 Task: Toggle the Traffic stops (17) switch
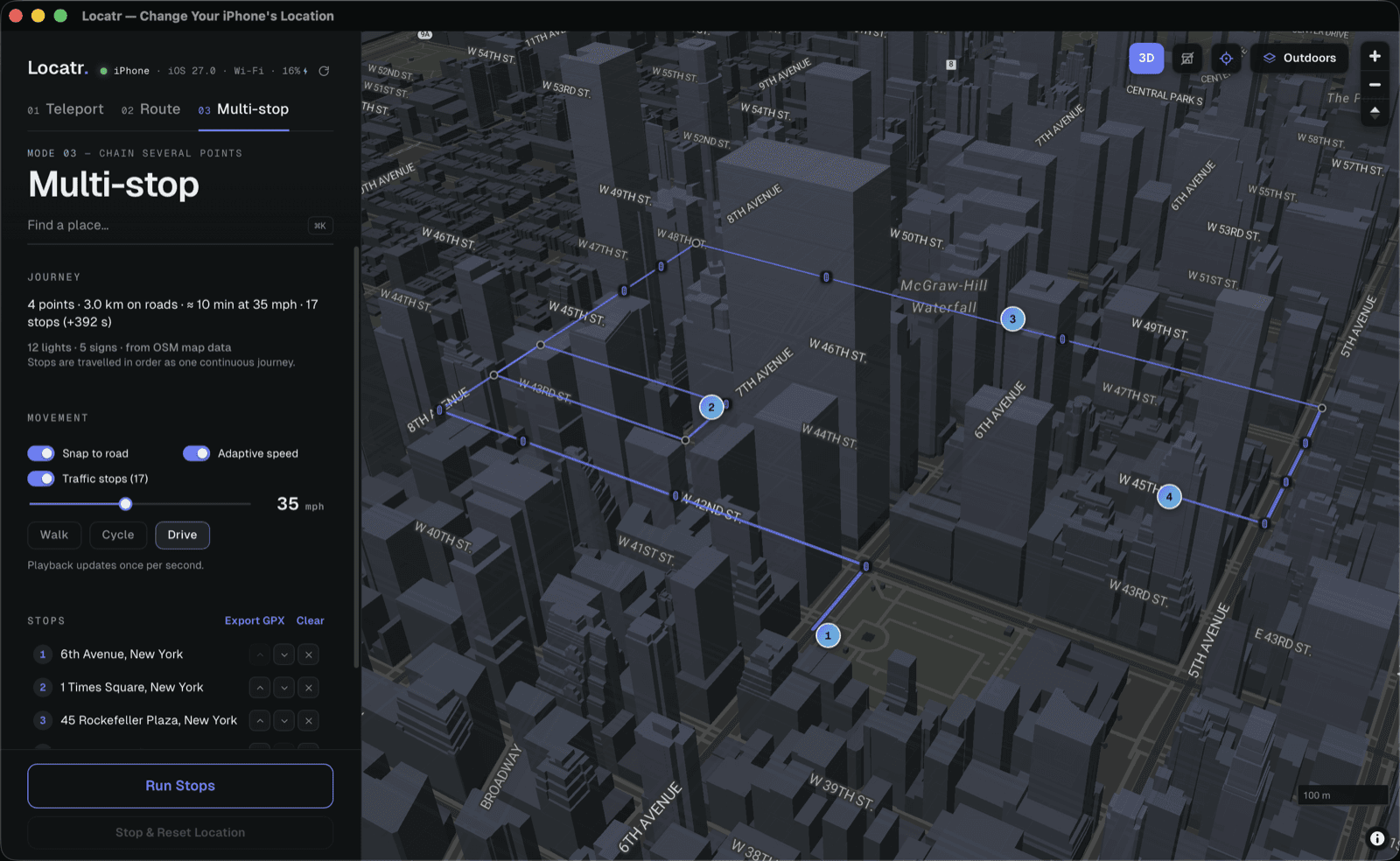(x=41, y=479)
